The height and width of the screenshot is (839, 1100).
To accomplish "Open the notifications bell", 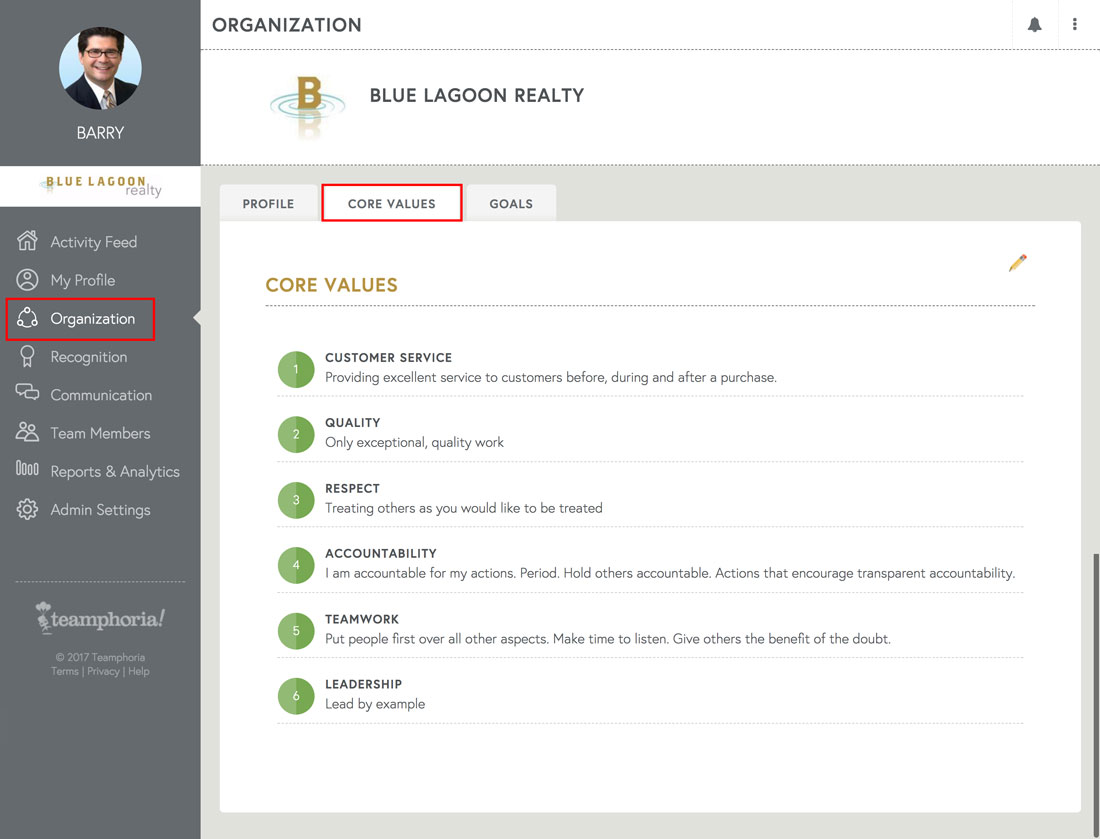I will [x=1034, y=25].
